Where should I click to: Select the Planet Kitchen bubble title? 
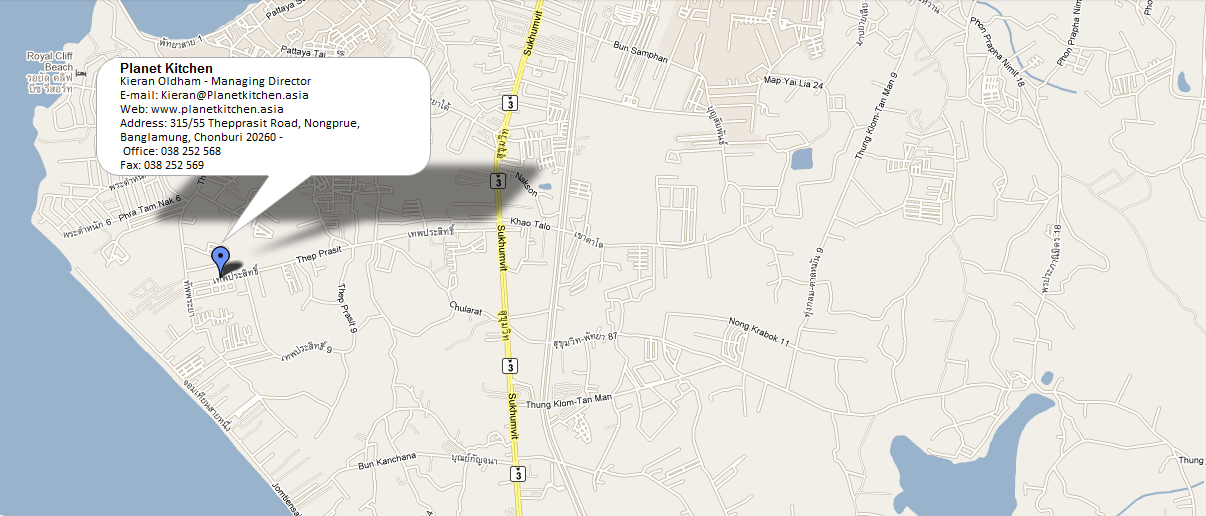(166, 68)
